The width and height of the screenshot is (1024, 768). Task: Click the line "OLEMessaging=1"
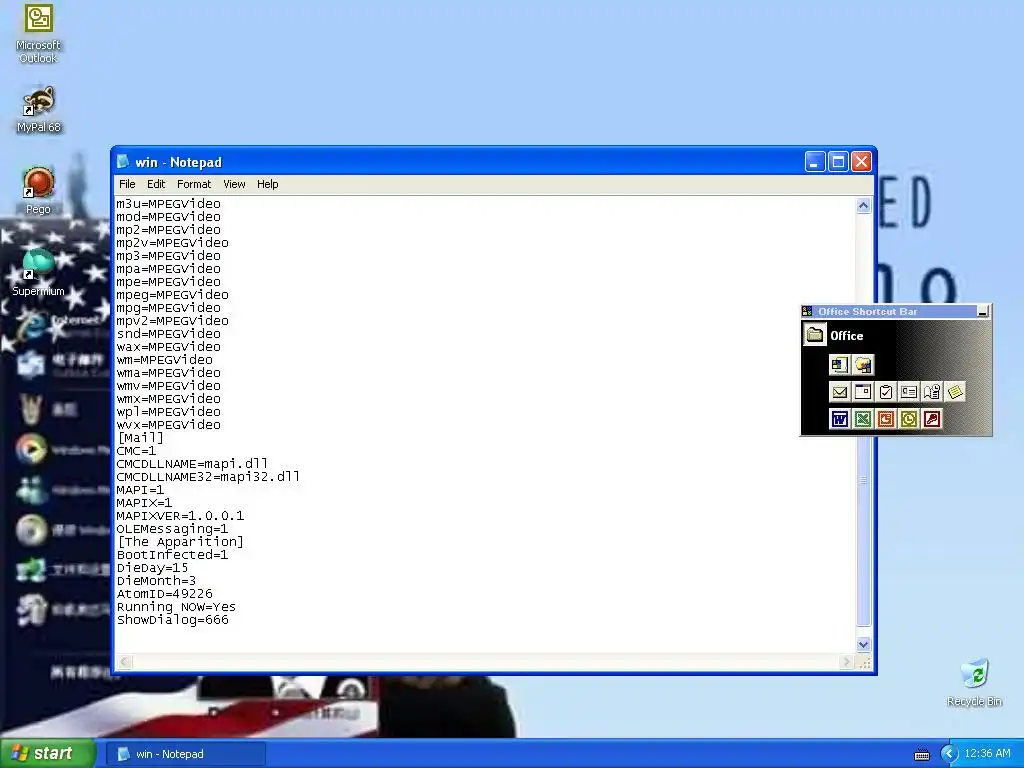click(172, 529)
